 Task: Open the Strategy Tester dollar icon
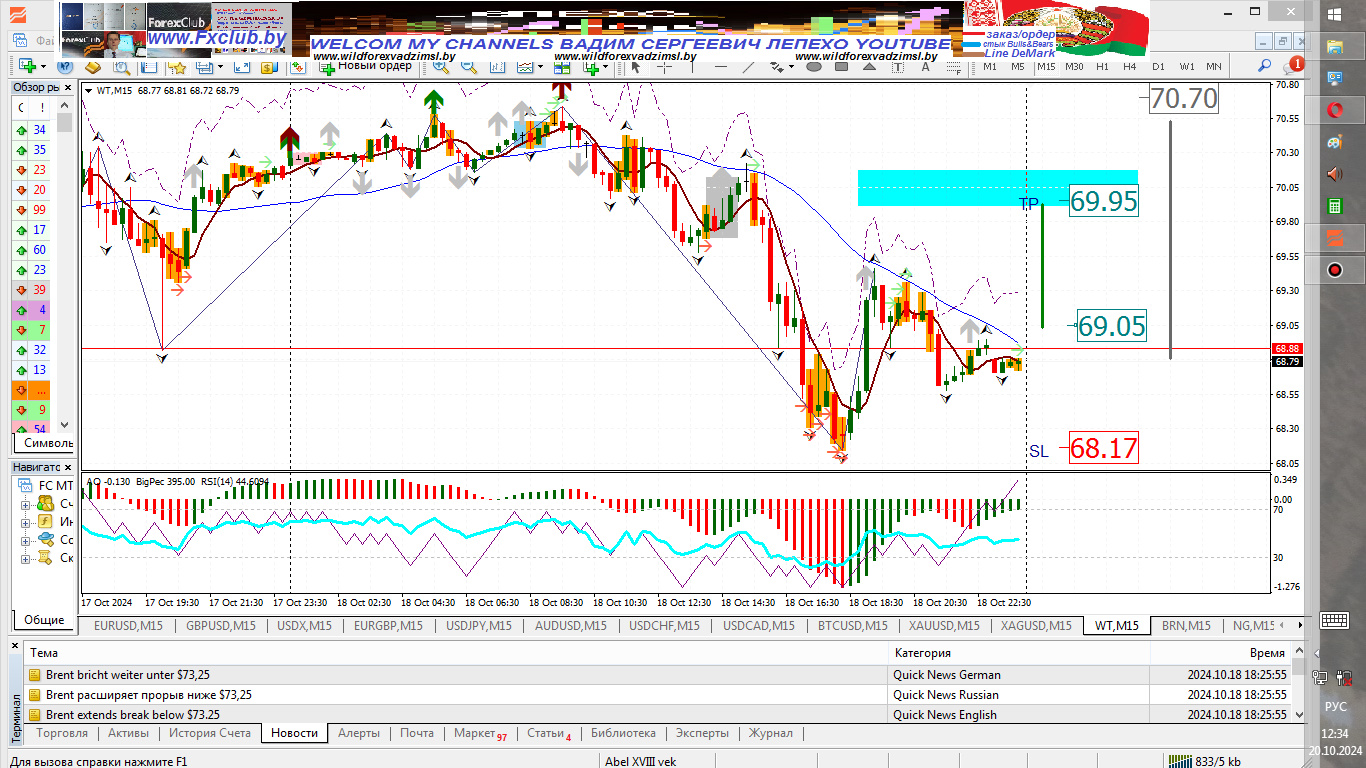268,67
